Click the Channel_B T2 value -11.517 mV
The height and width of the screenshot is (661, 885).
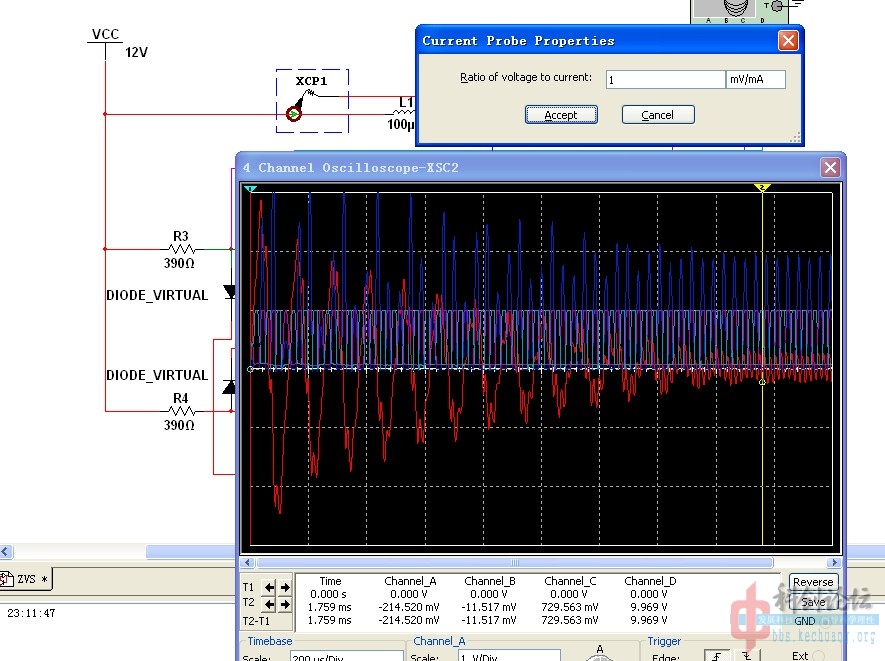click(489, 607)
